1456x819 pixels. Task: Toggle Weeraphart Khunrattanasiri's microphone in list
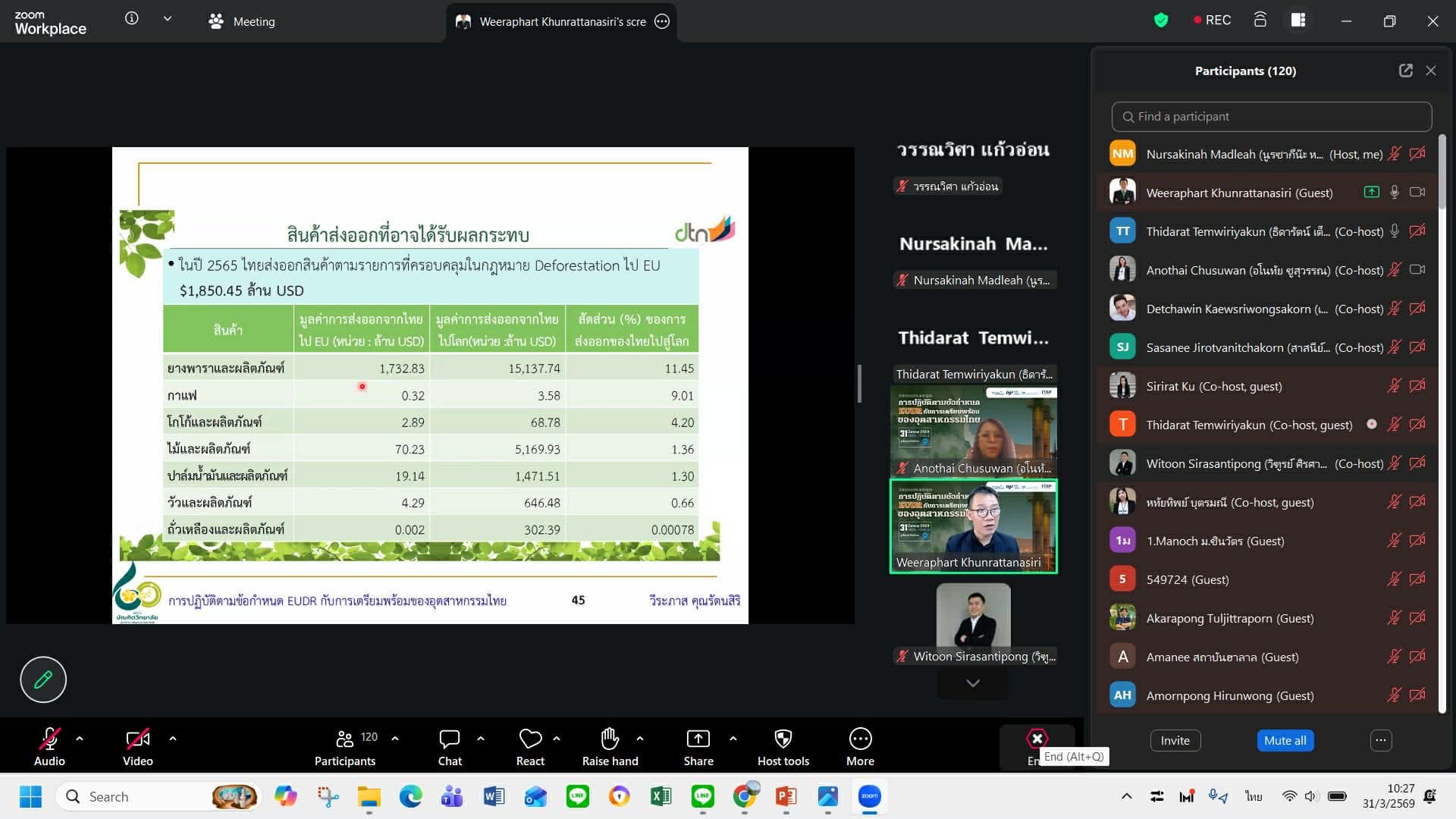point(1394,193)
